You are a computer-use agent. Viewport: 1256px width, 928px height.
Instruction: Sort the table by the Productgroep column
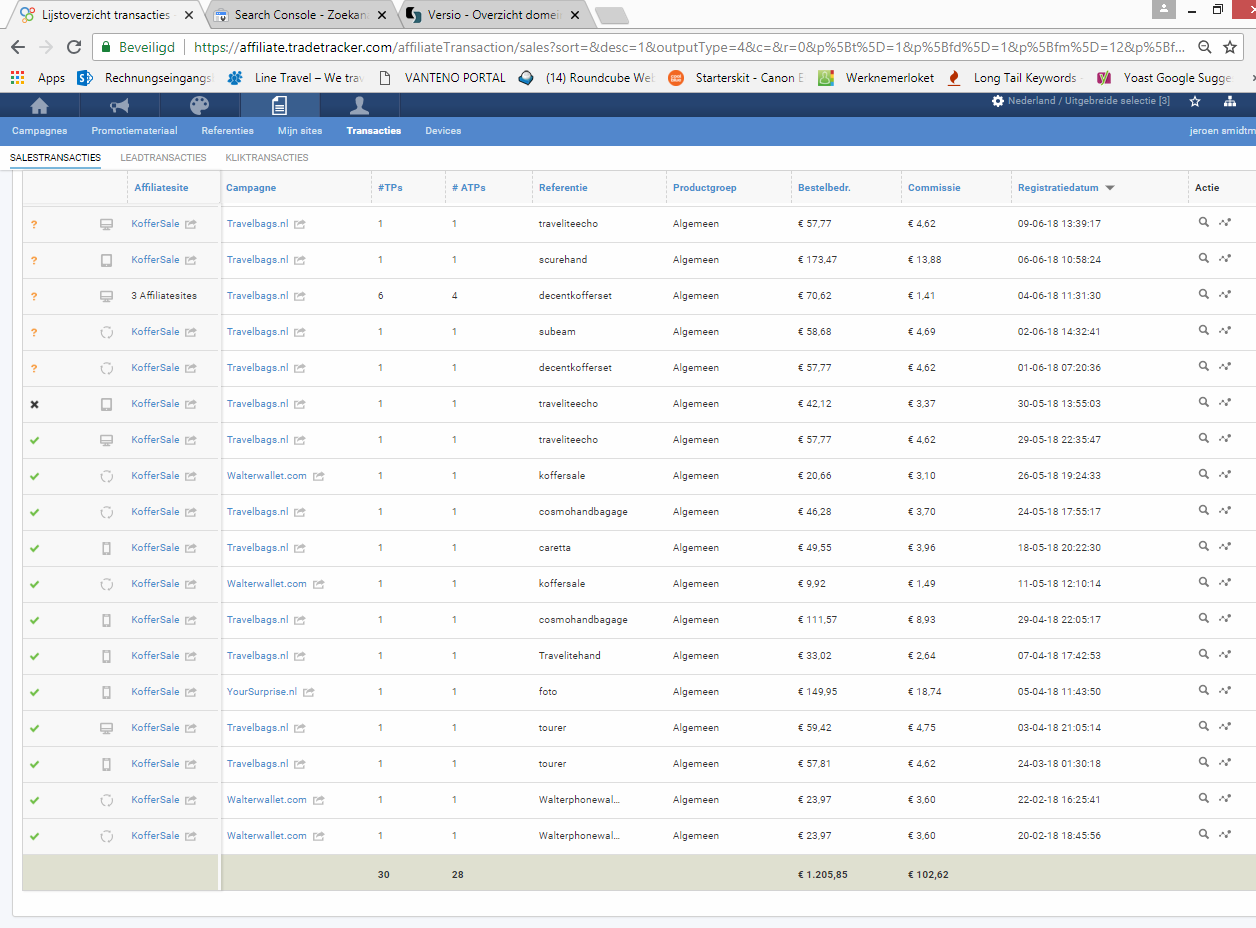click(705, 188)
